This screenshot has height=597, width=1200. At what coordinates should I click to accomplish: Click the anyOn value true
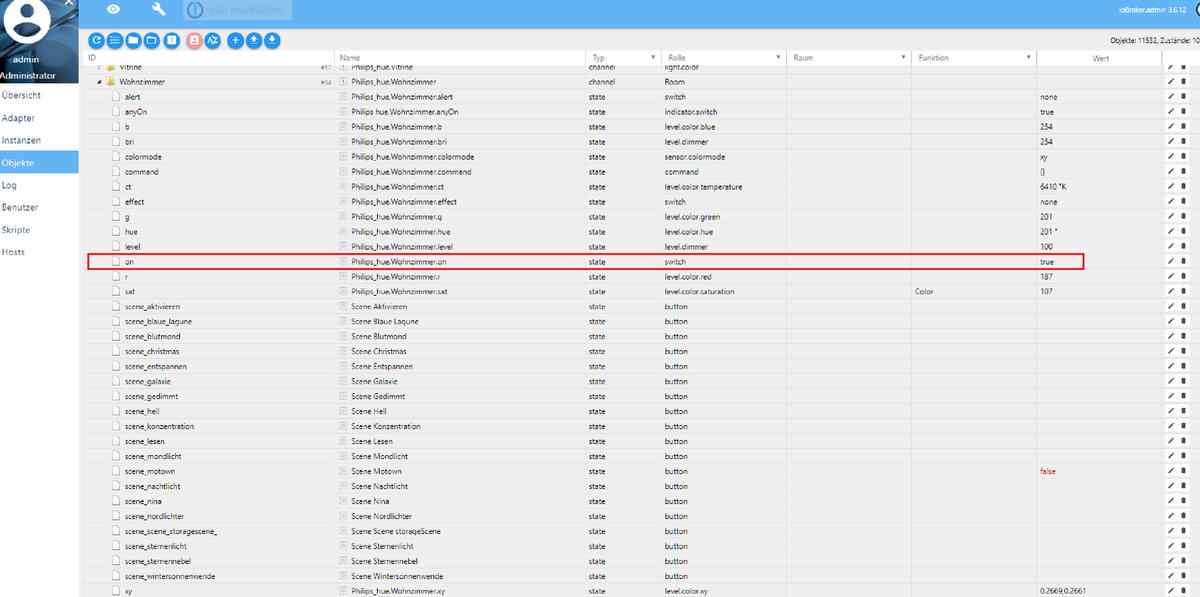point(1047,112)
